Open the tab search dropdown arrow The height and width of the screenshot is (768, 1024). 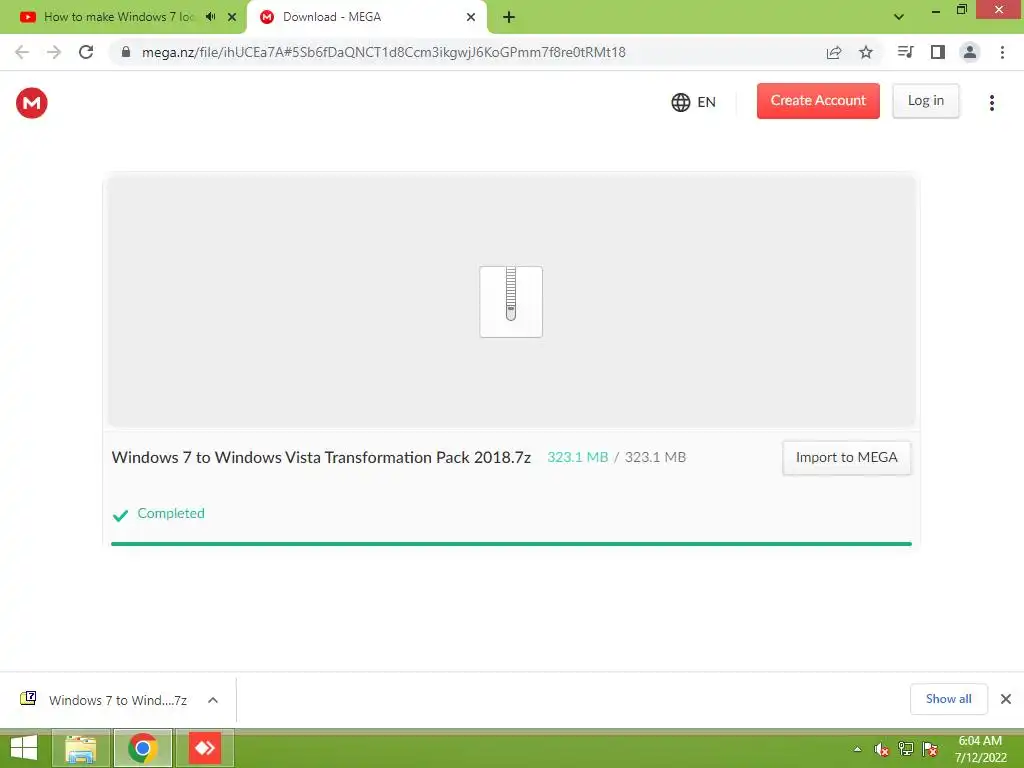tap(899, 17)
